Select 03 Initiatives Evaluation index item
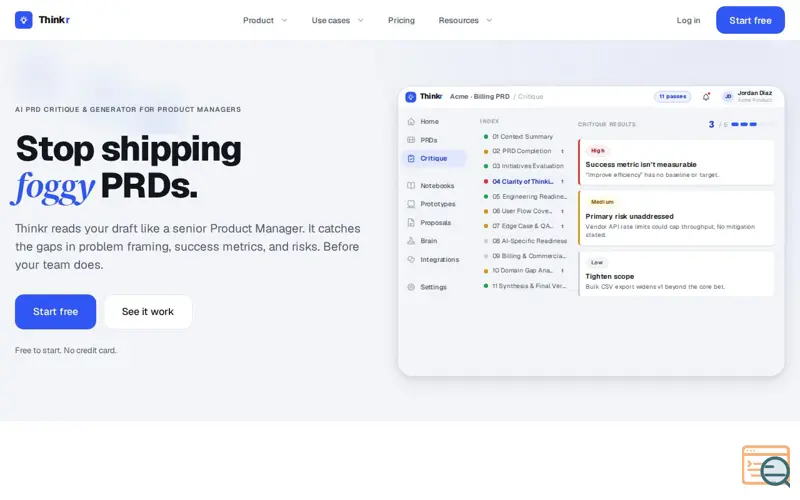The width and height of the screenshot is (800, 500). click(x=522, y=166)
